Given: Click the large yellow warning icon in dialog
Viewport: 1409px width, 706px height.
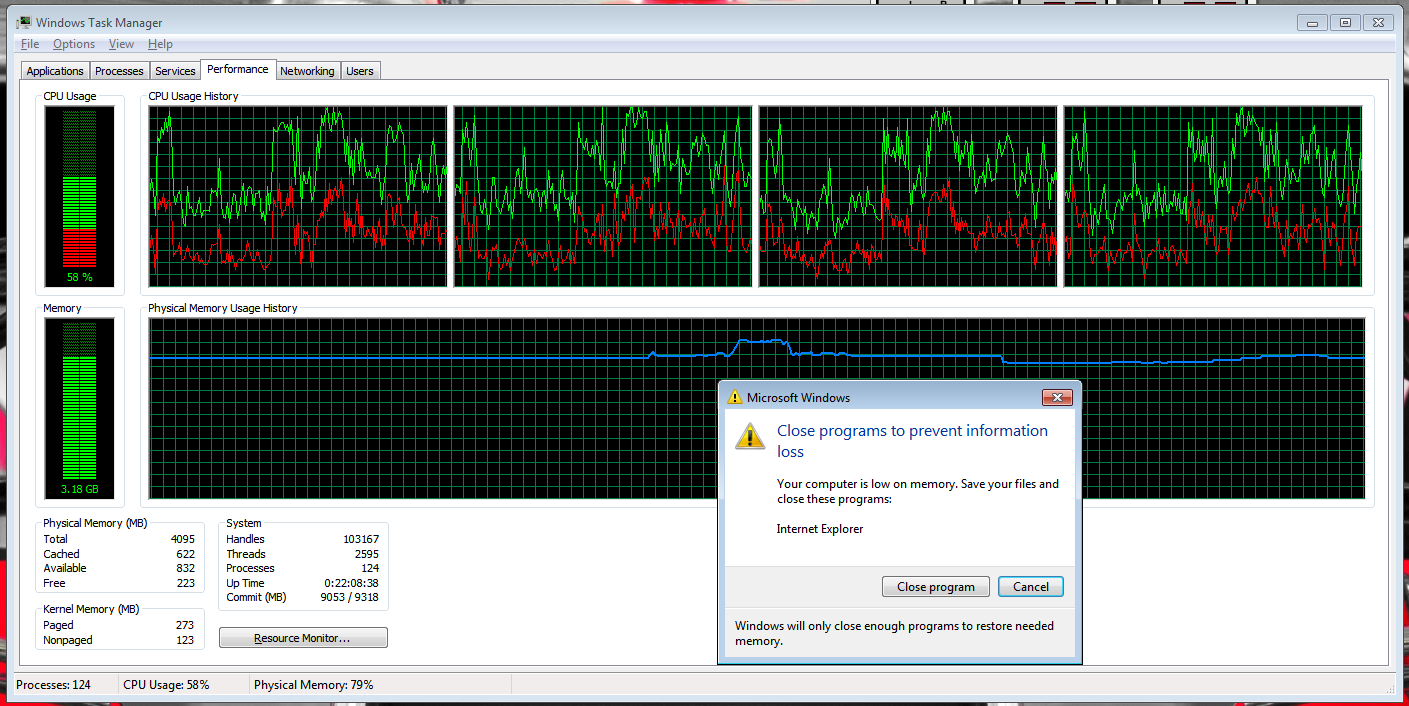Looking at the screenshot, I should click(x=749, y=435).
